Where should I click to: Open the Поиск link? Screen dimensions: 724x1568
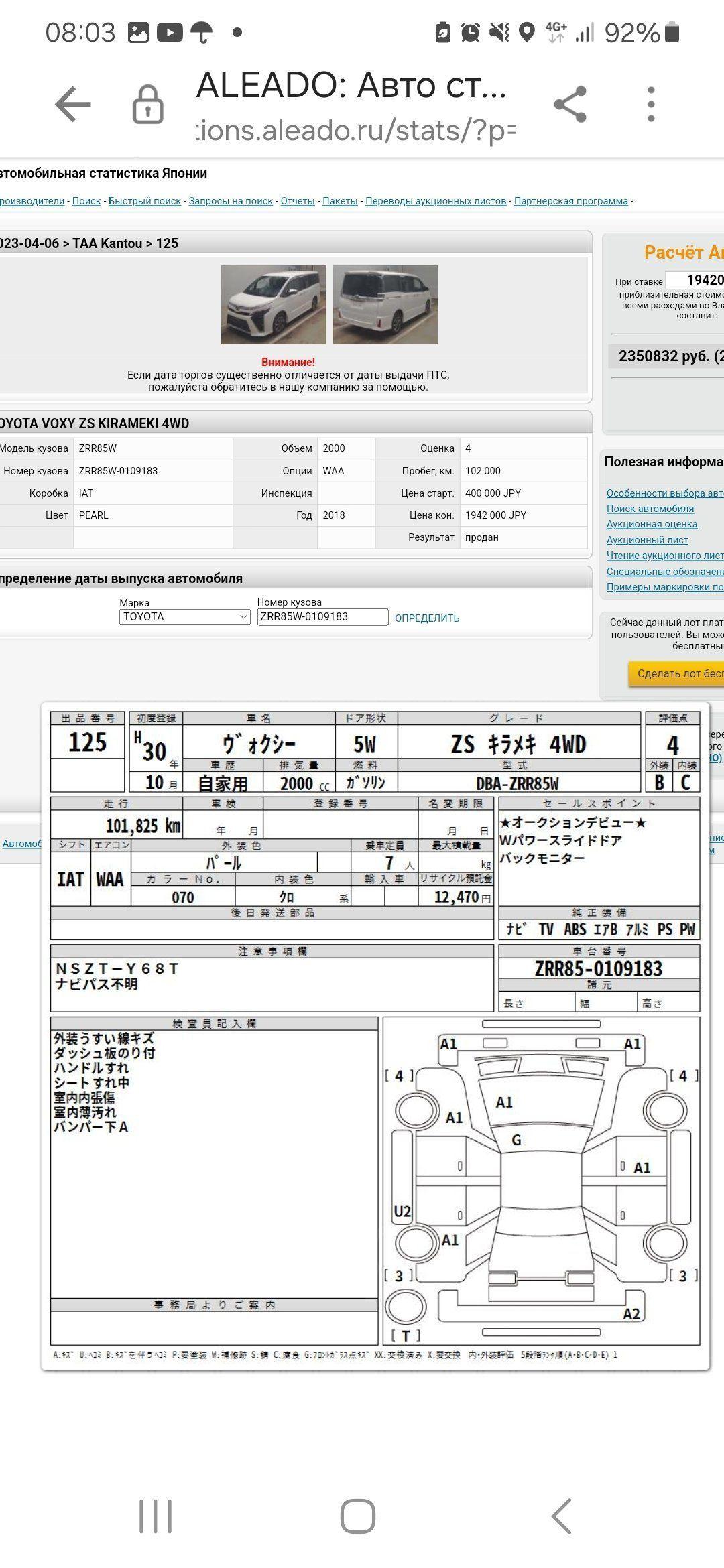(x=86, y=201)
